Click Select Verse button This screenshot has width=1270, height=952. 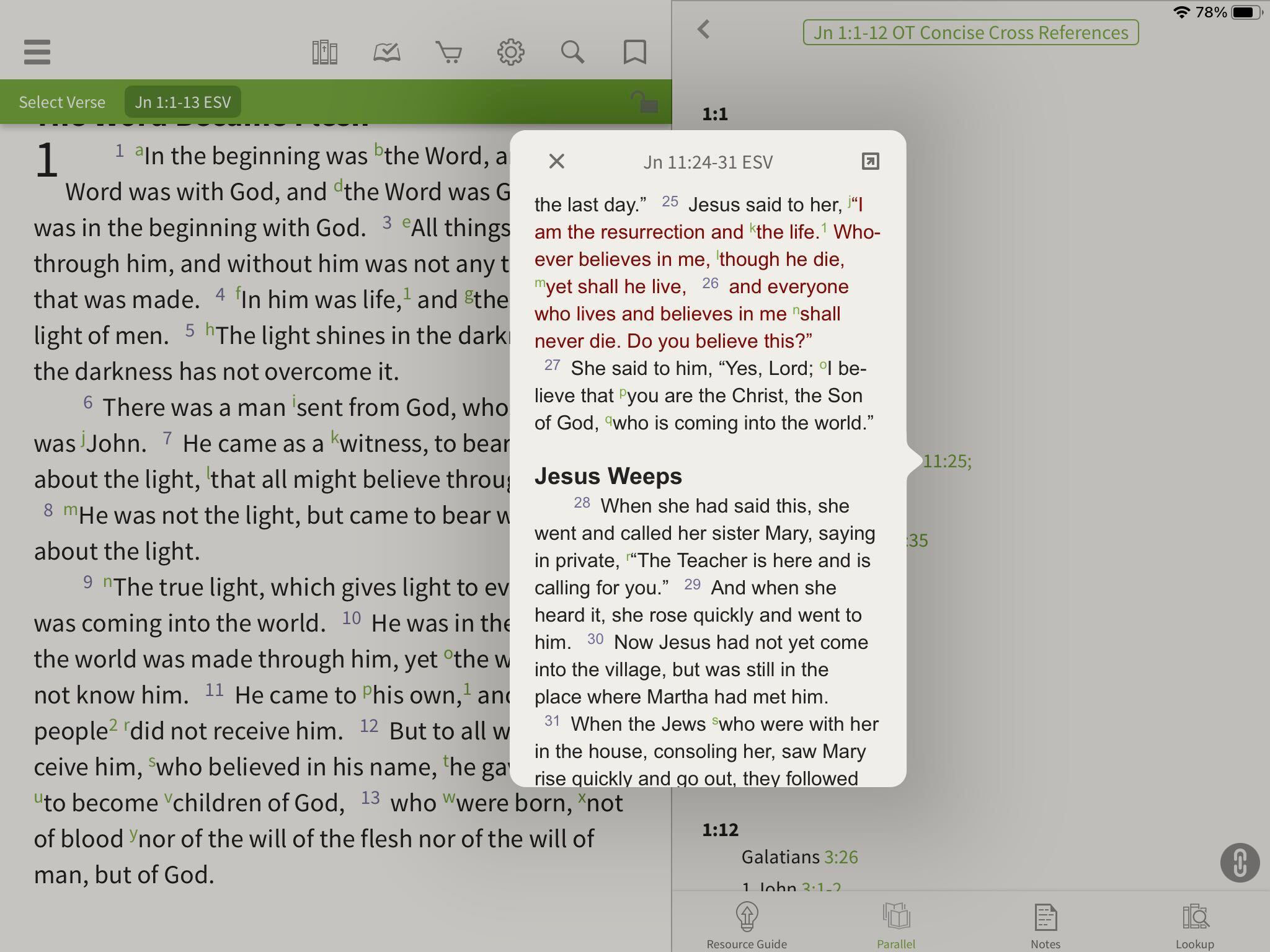pyautogui.click(x=62, y=102)
